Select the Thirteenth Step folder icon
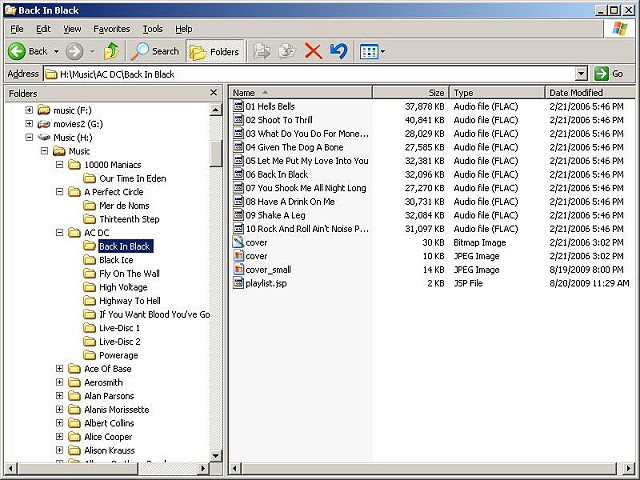The width and height of the screenshot is (640, 480). pos(89,219)
